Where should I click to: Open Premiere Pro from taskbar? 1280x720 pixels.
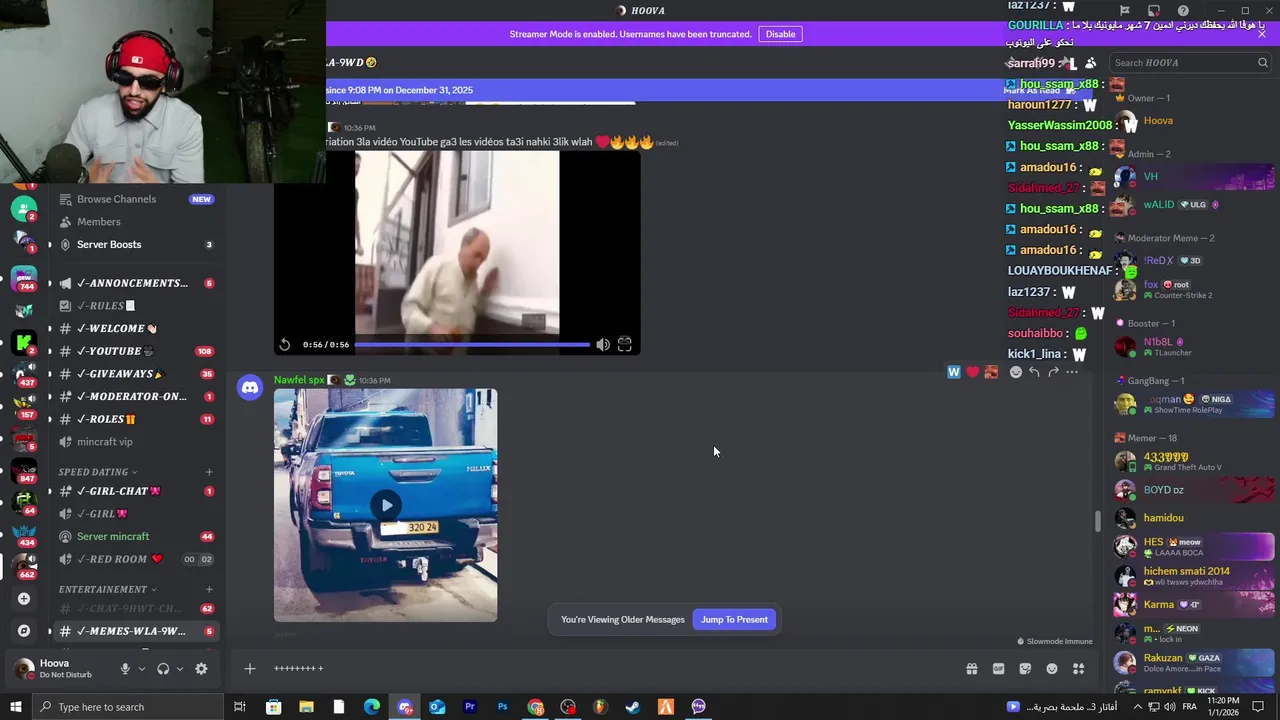tap(470, 707)
